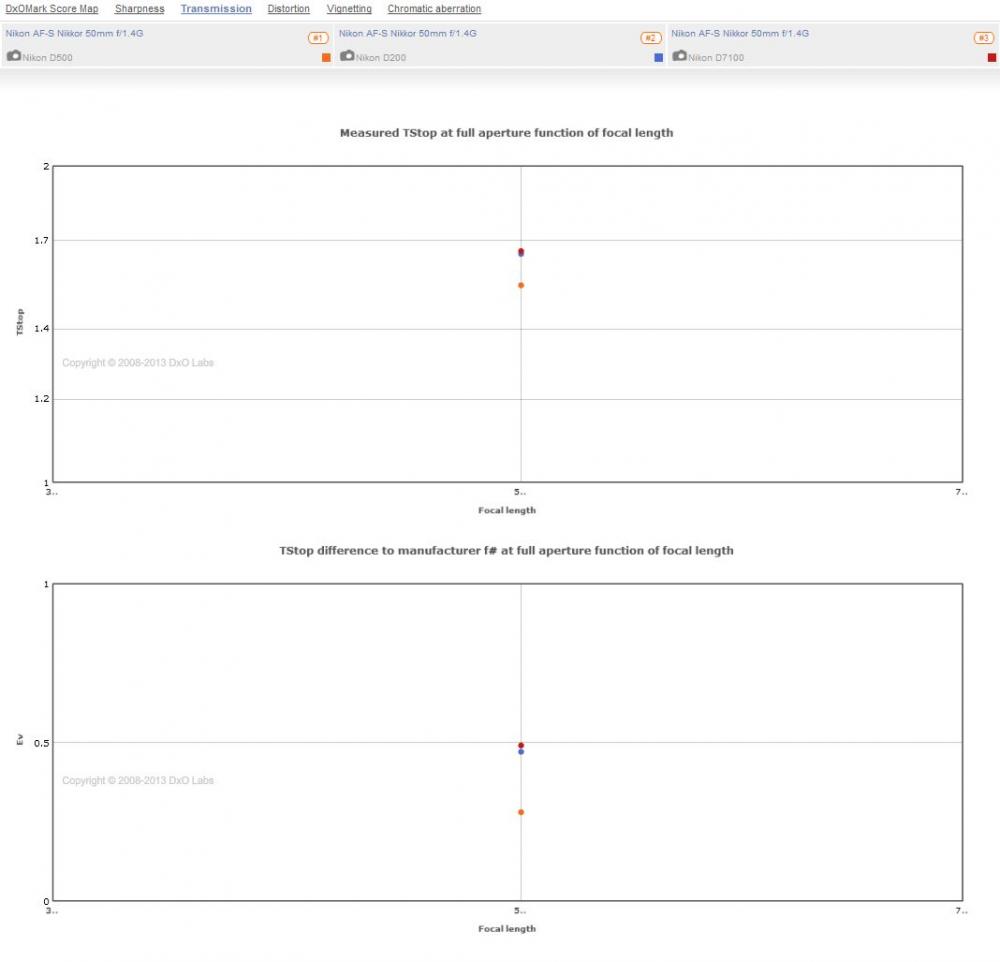The width and height of the screenshot is (1000, 962).
Task: Click the camera icon beside Nikon D7100
Action: pos(680,56)
